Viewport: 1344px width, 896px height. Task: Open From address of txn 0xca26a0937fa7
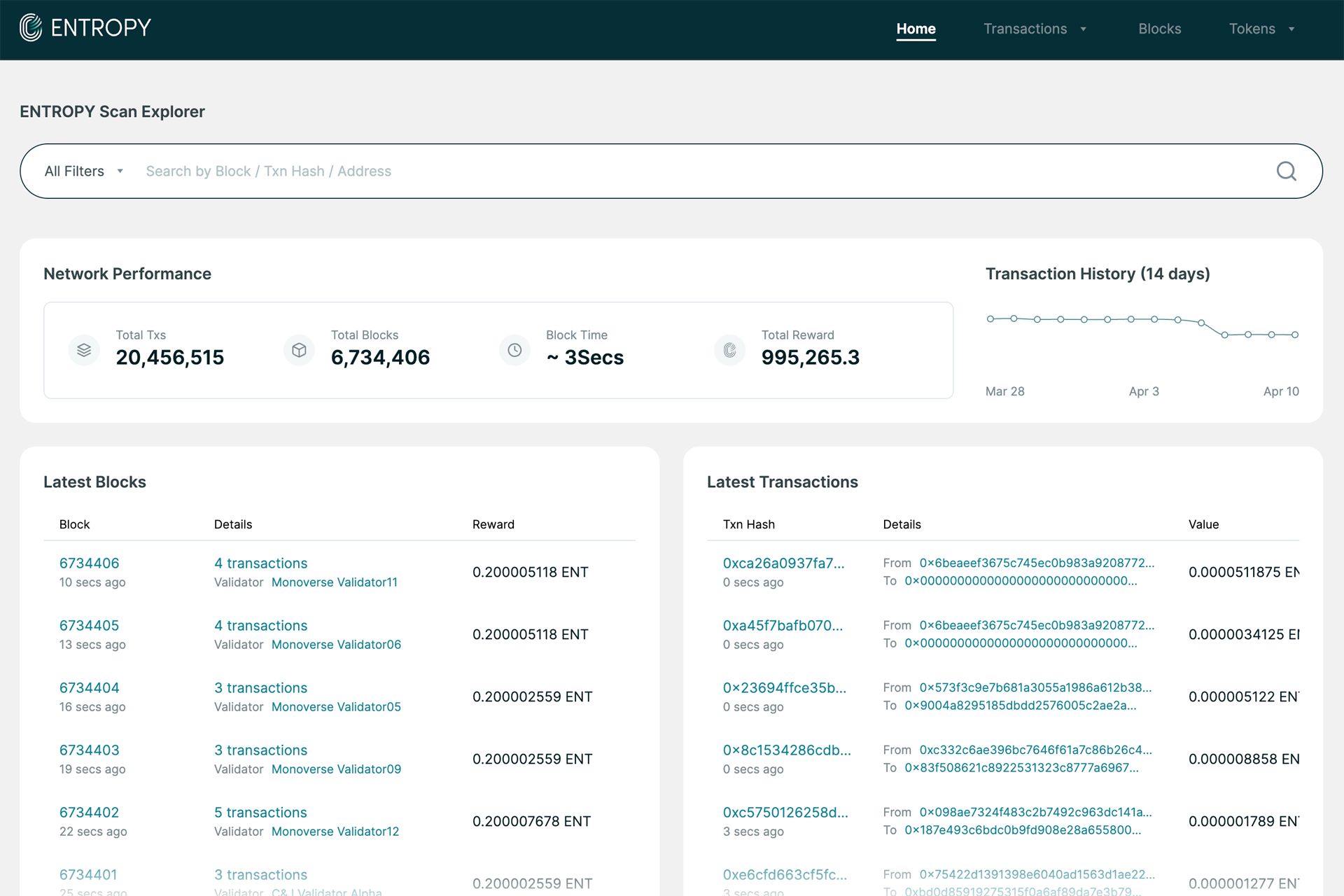pos(1037,563)
